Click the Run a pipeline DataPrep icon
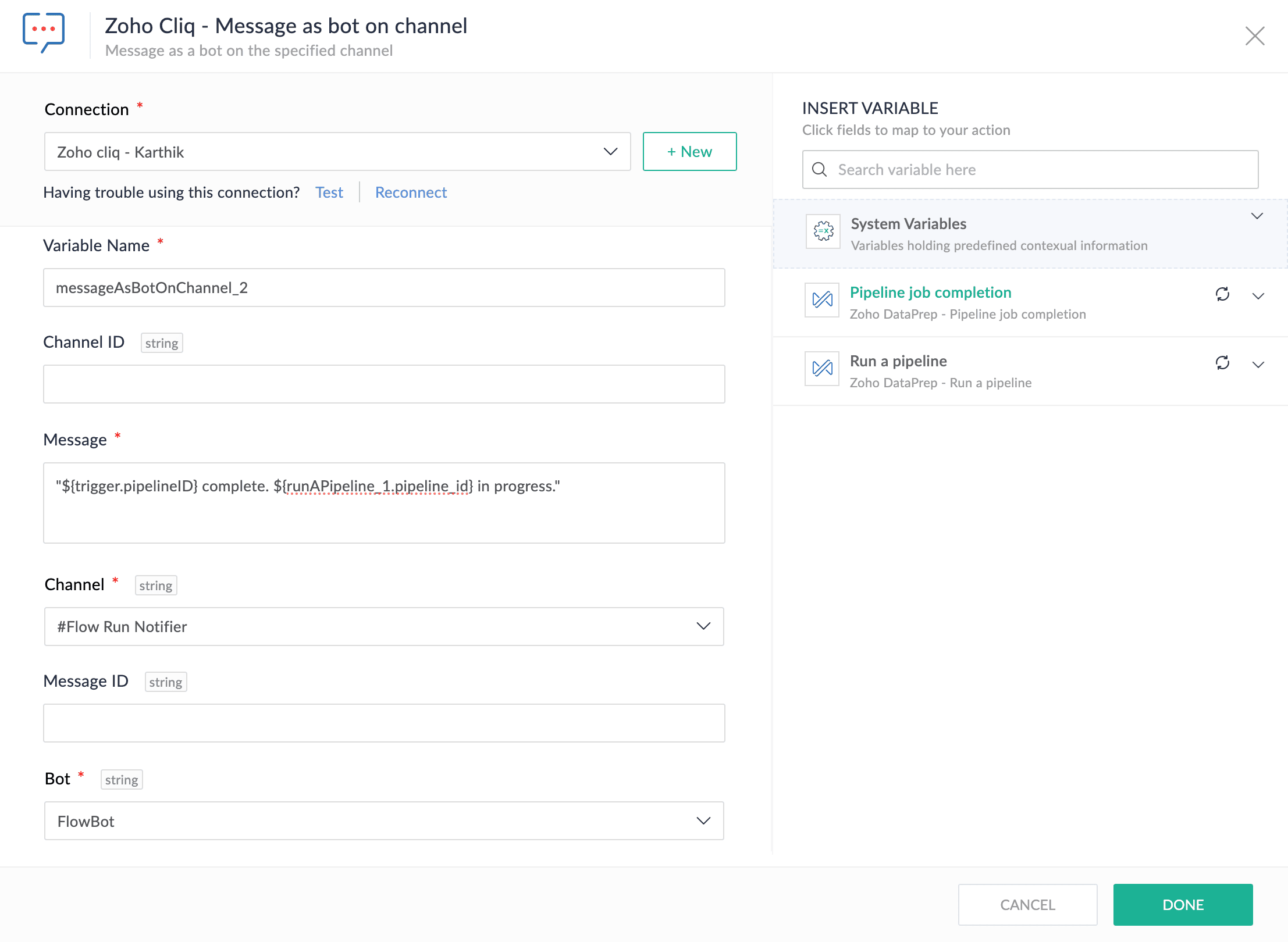This screenshot has height=942, width=1288. point(821,369)
